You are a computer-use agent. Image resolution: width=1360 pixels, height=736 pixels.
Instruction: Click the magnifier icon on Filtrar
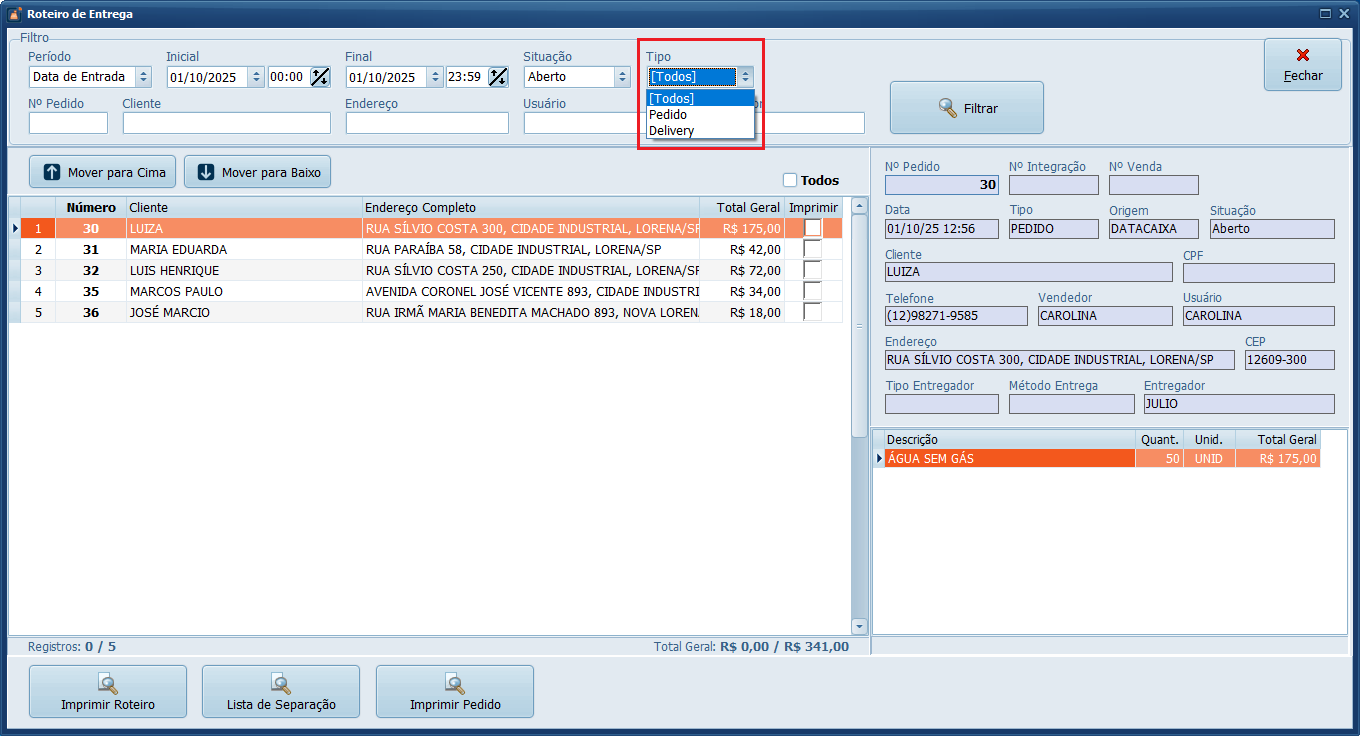[x=948, y=108]
